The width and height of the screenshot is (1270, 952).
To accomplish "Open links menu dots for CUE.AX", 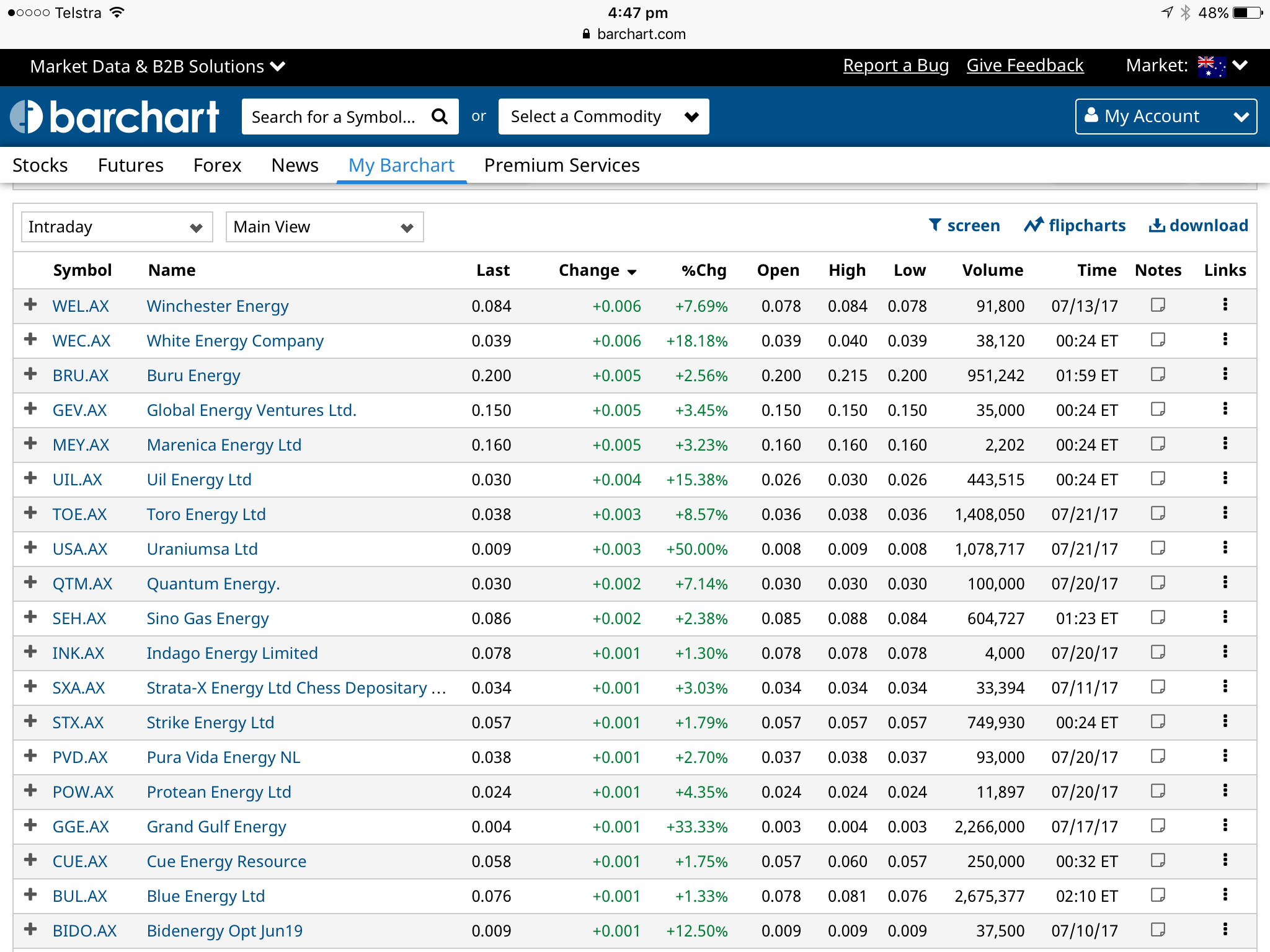I will coord(1225,860).
